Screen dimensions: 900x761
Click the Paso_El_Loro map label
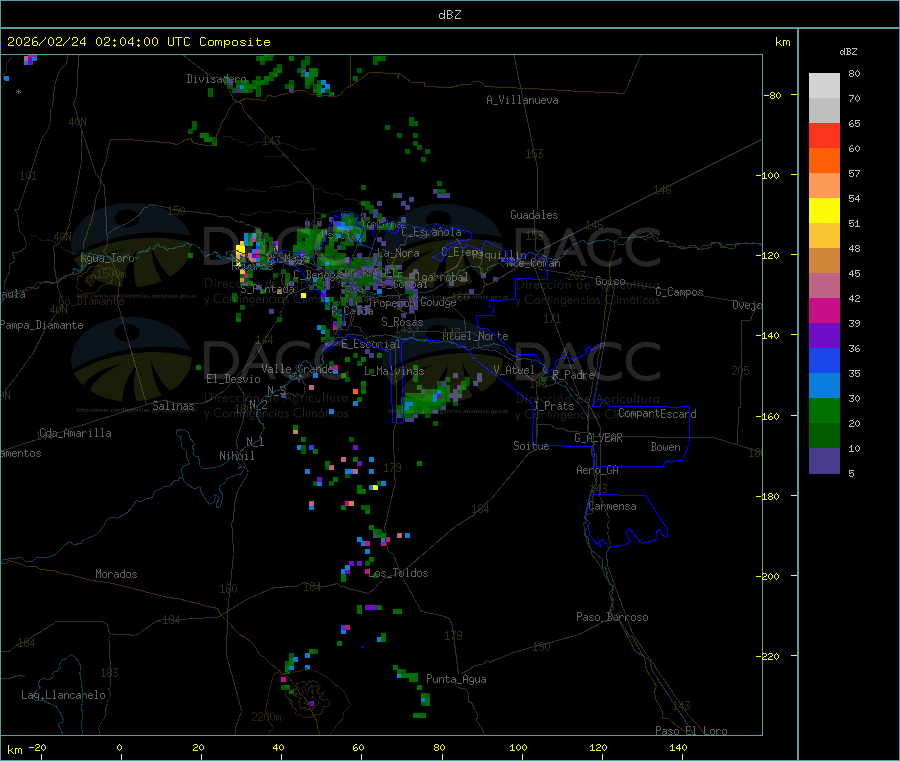coord(692,731)
